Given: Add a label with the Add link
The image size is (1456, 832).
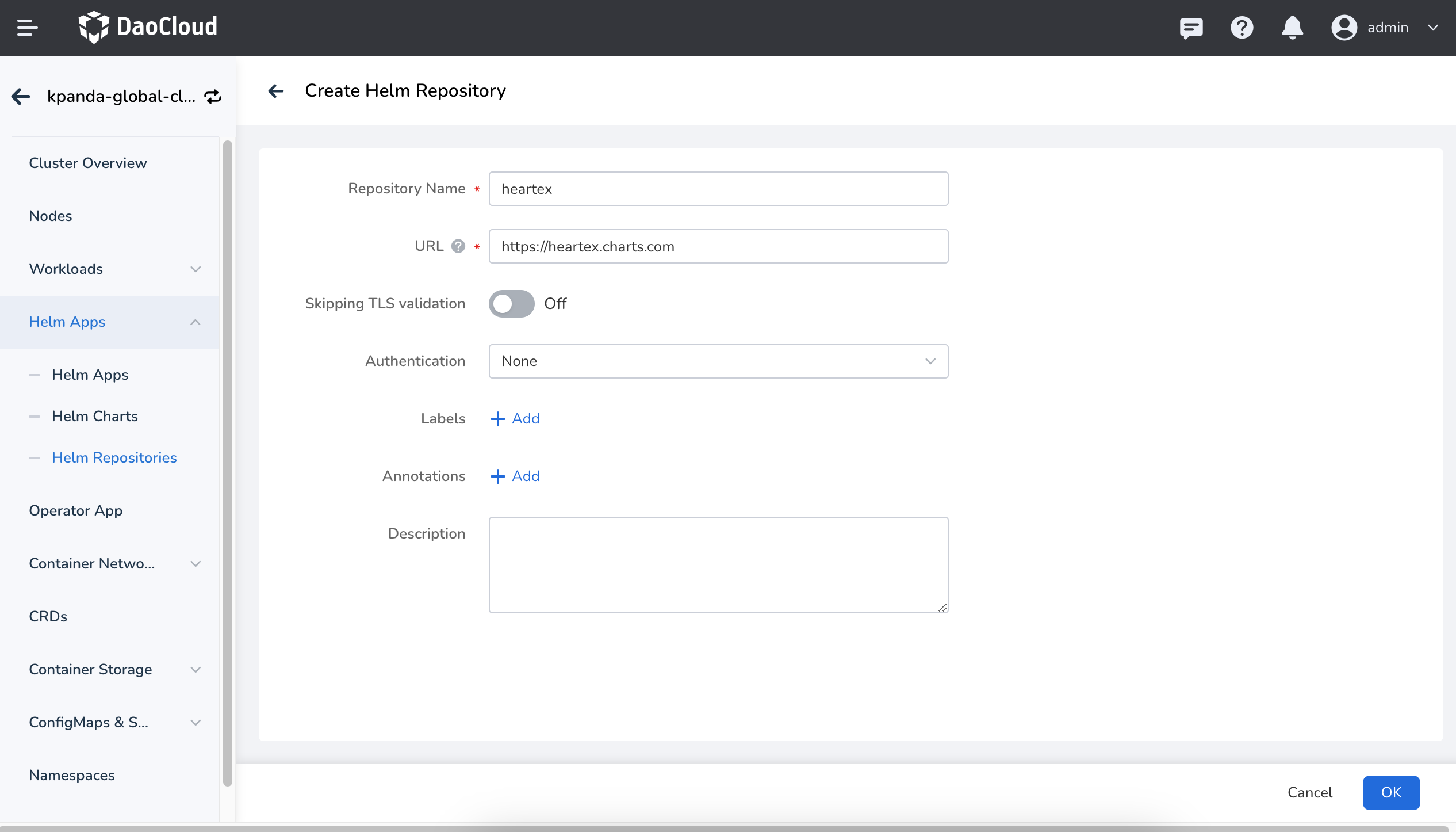Looking at the screenshot, I should [515, 419].
